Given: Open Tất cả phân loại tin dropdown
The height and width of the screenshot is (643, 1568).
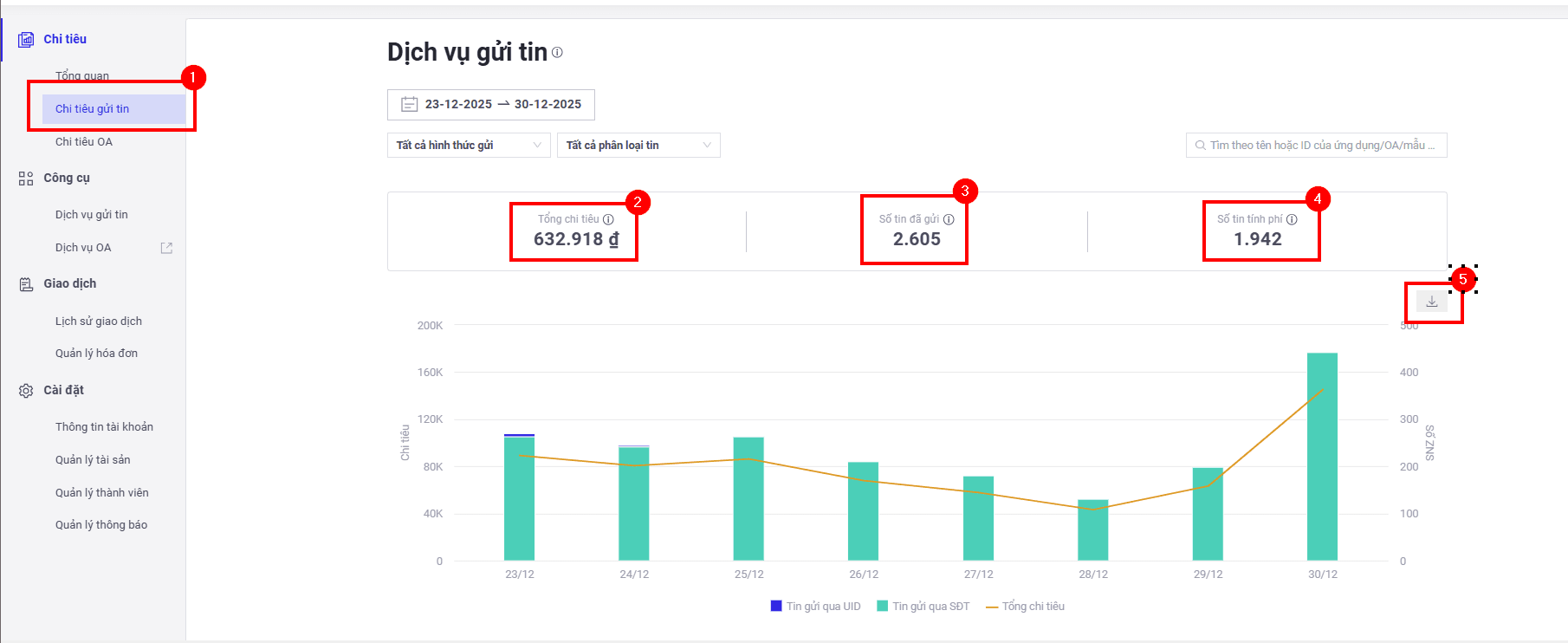Looking at the screenshot, I should coord(638,145).
